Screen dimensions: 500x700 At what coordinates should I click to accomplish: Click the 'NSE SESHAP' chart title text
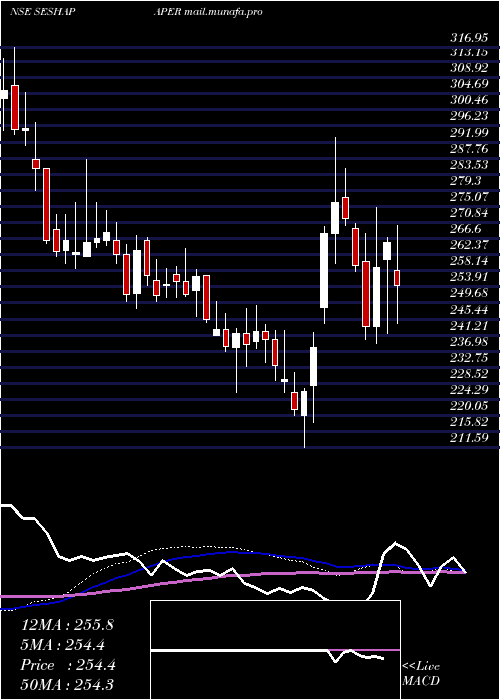pyautogui.click(x=42, y=12)
